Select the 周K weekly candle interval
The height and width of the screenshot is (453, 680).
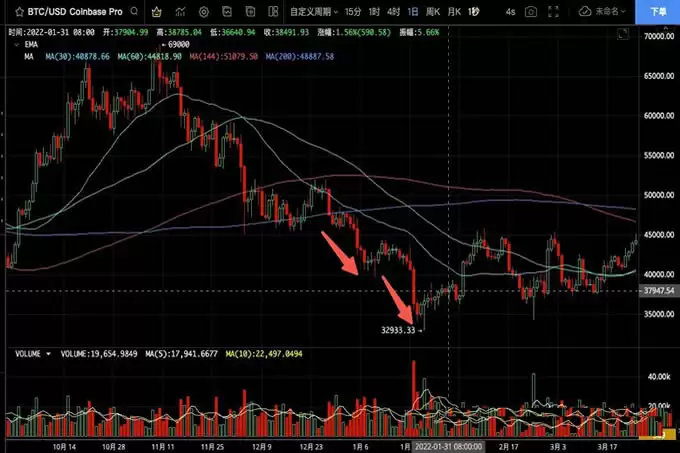(434, 14)
